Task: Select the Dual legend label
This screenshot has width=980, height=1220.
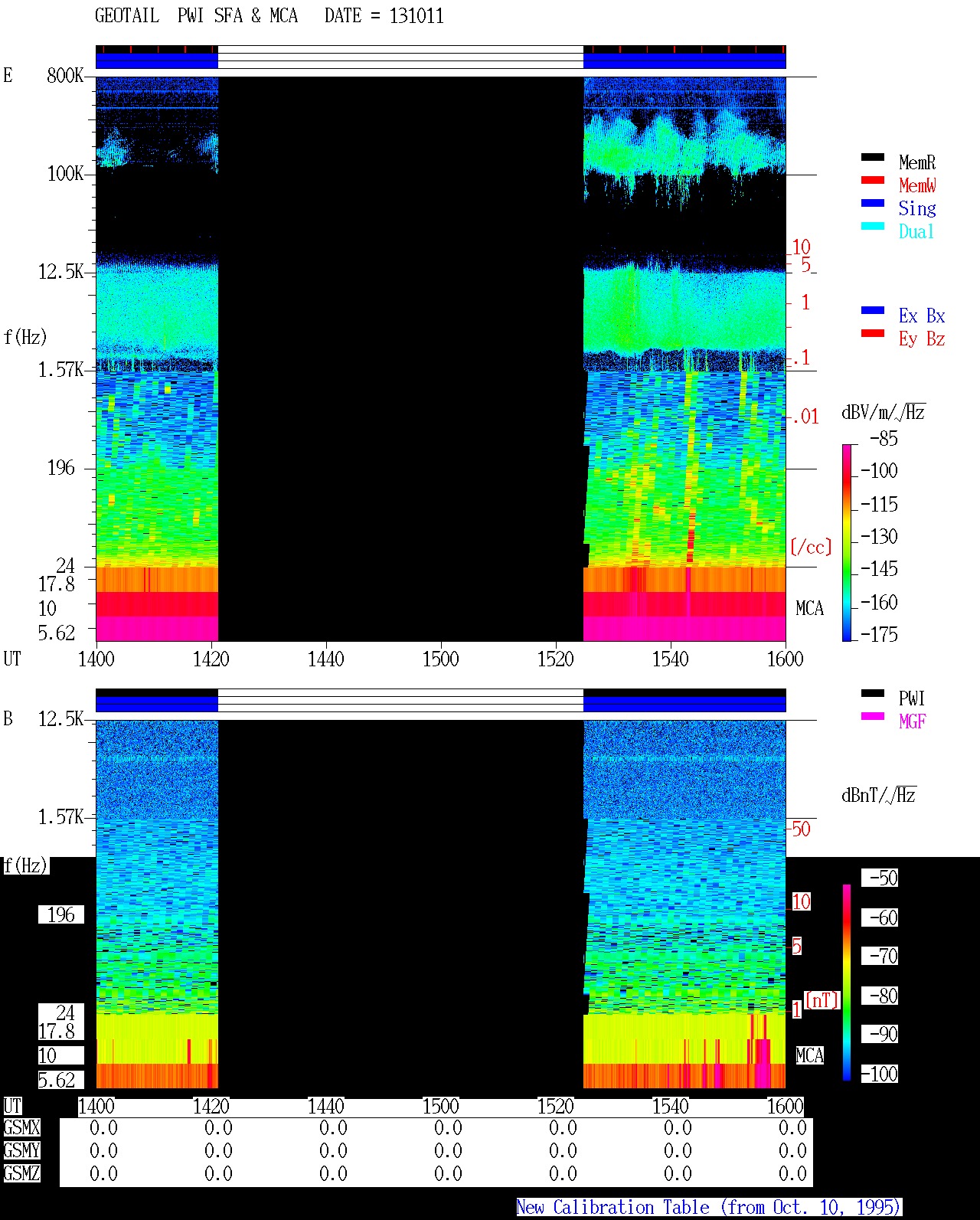Action: tap(916, 231)
